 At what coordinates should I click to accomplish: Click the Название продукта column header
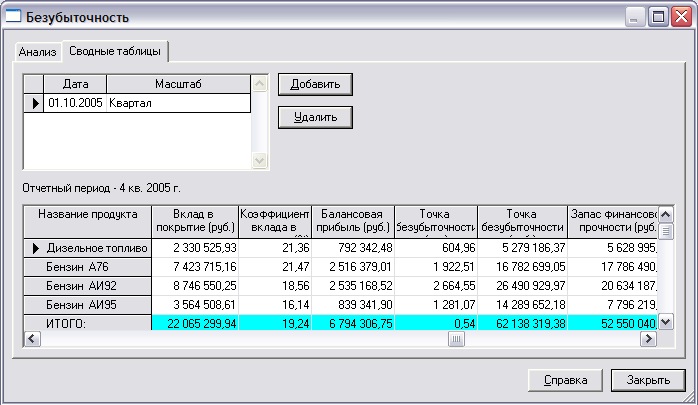pos(88,222)
